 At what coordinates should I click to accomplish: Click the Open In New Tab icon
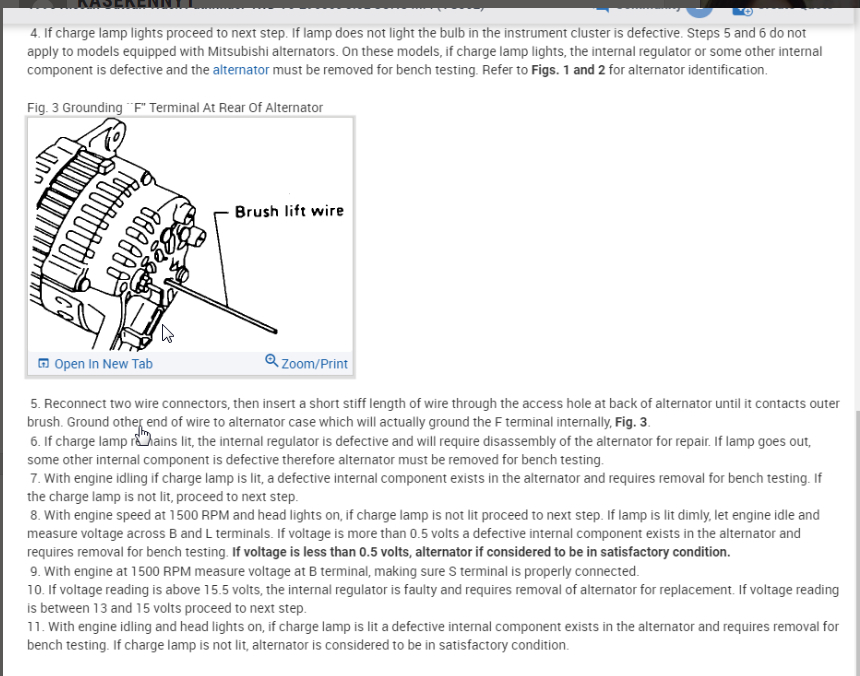click(x=43, y=363)
